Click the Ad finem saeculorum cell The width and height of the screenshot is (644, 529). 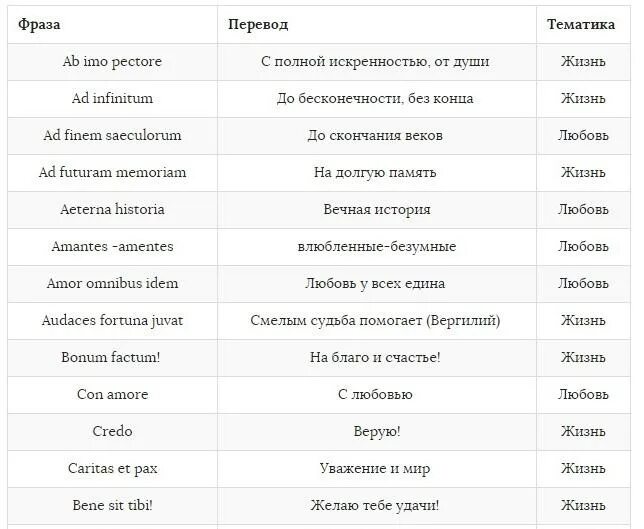tap(112, 136)
